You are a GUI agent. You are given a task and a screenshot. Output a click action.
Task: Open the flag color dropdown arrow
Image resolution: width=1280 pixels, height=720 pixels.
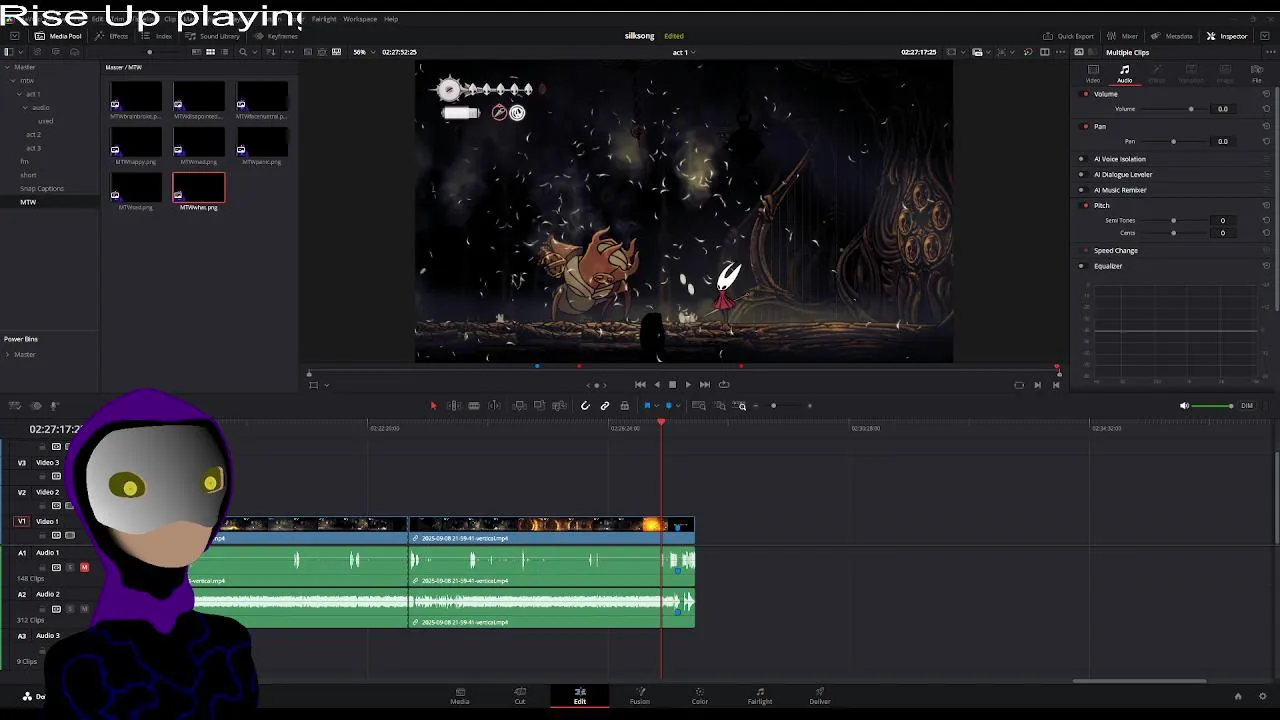(656, 405)
